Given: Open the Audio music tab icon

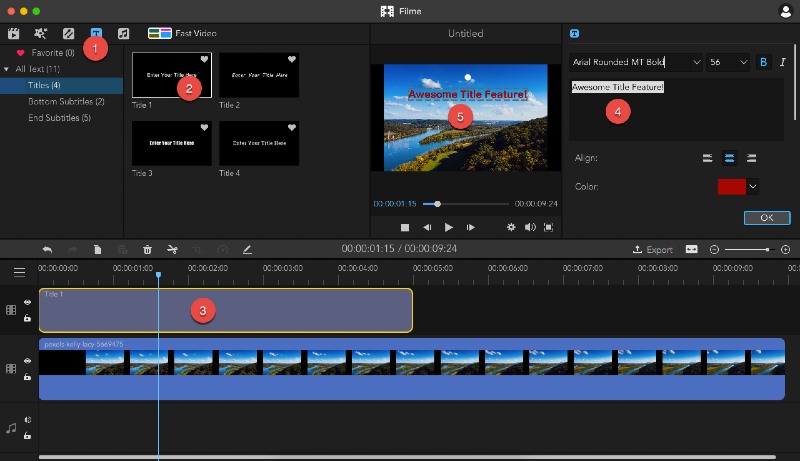Looking at the screenshot, I should pyautogui.click(x=123, y=34).
